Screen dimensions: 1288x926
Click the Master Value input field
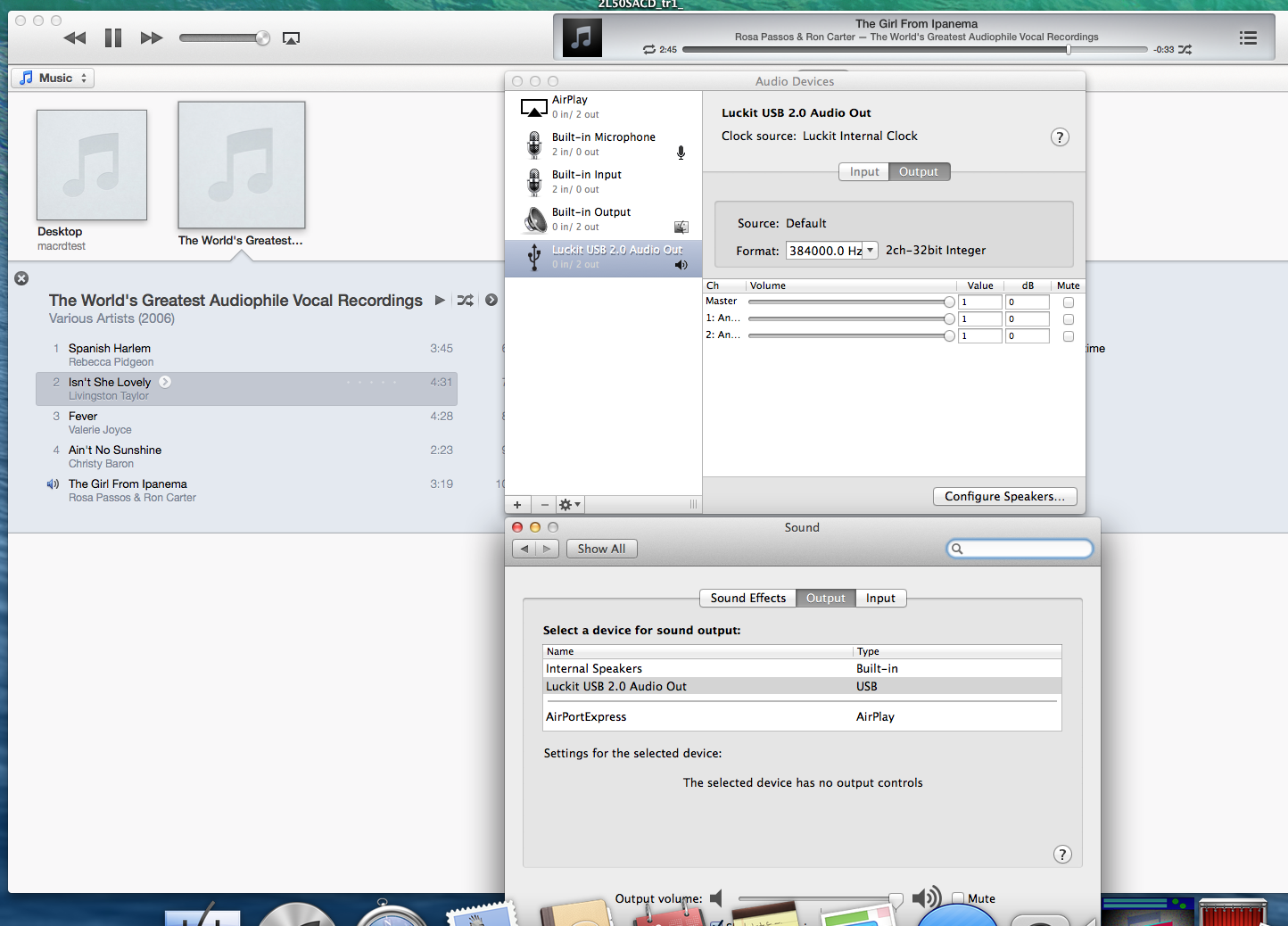(980, 302)
